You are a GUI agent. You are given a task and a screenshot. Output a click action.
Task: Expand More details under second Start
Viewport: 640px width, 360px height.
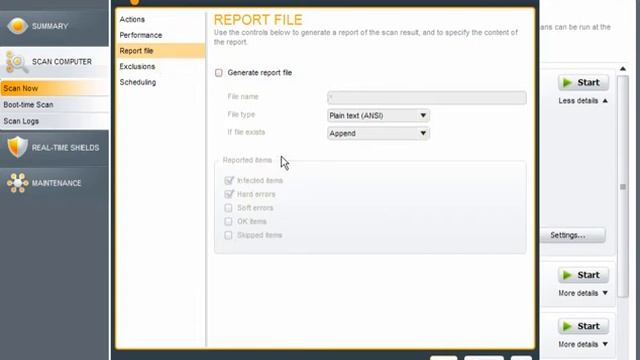[x=583, y=293]
